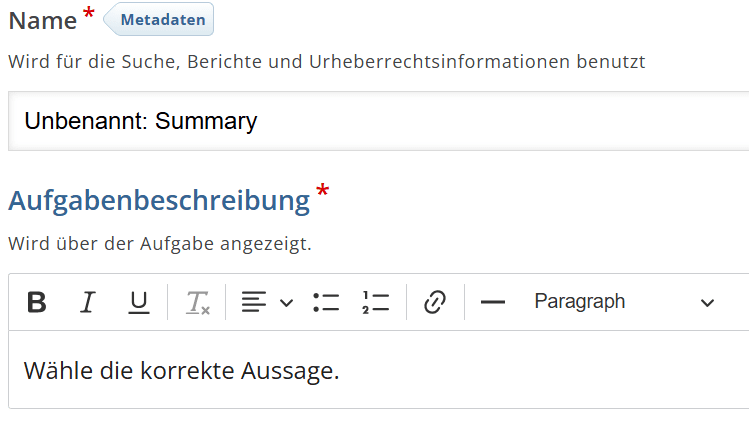Apply italic formatting to text
This screenshot has width=749, height=445.
coord(88,302)
